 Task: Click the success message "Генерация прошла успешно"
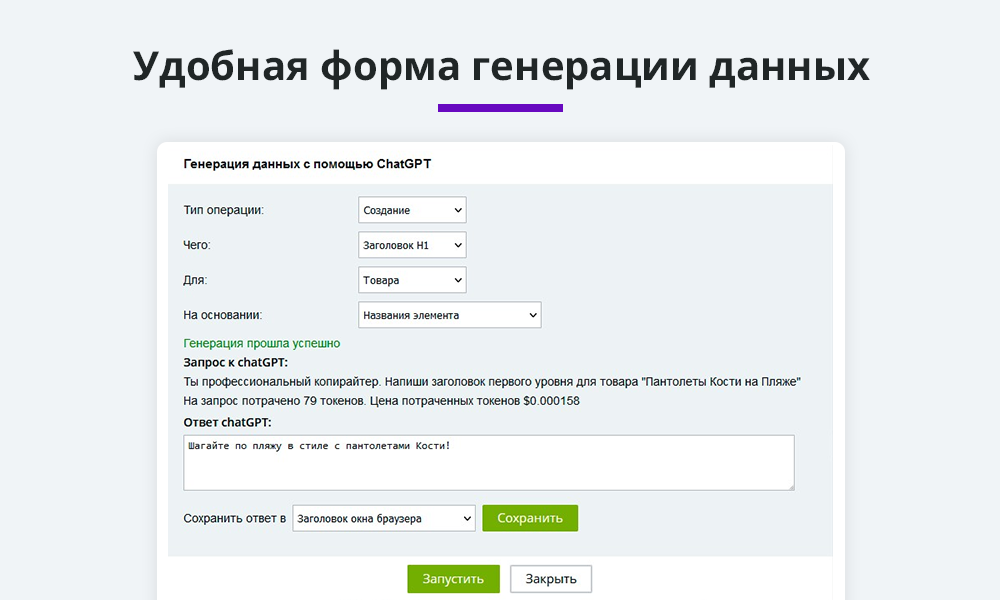[261, 342]
